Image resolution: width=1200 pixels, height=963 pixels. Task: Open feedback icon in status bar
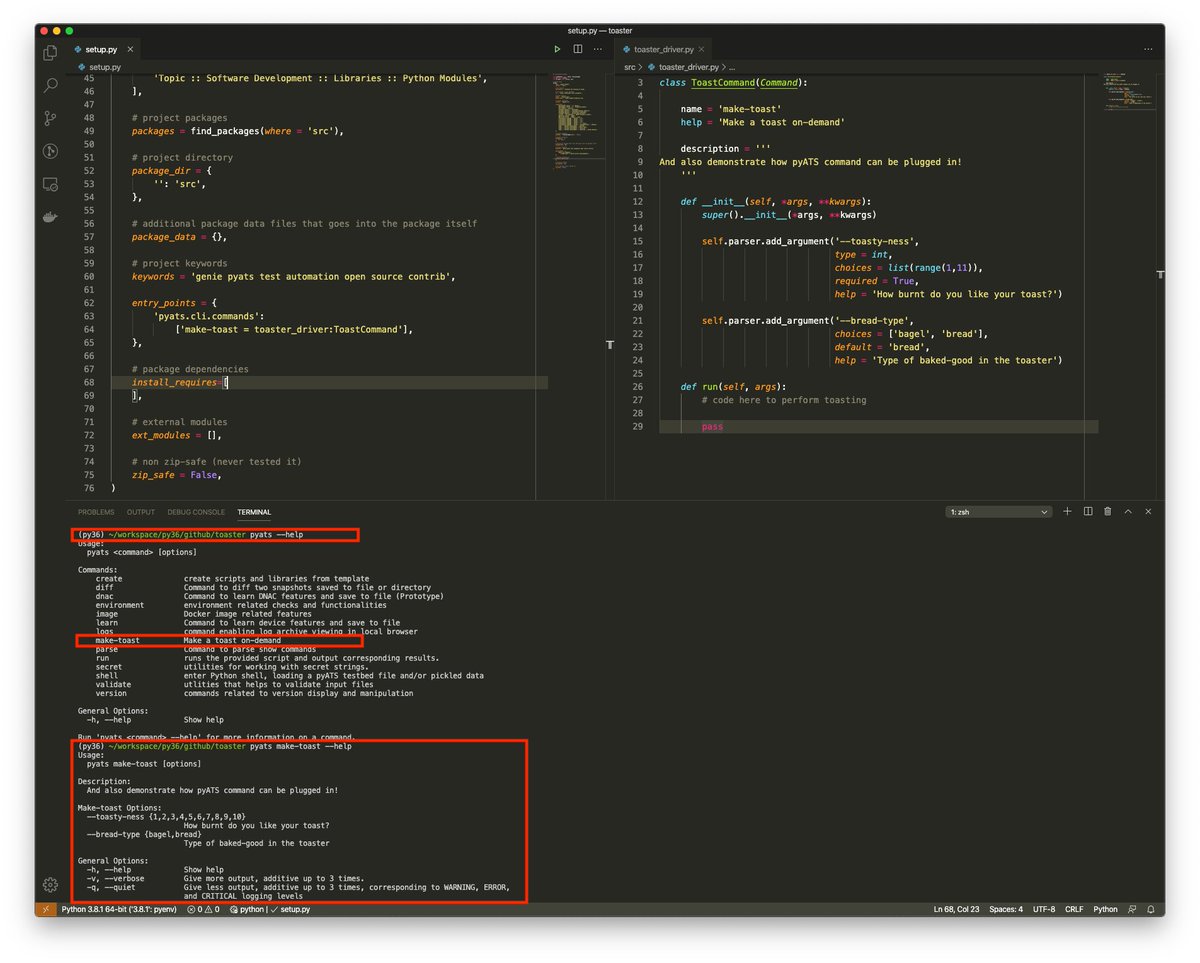point(1133,909)
